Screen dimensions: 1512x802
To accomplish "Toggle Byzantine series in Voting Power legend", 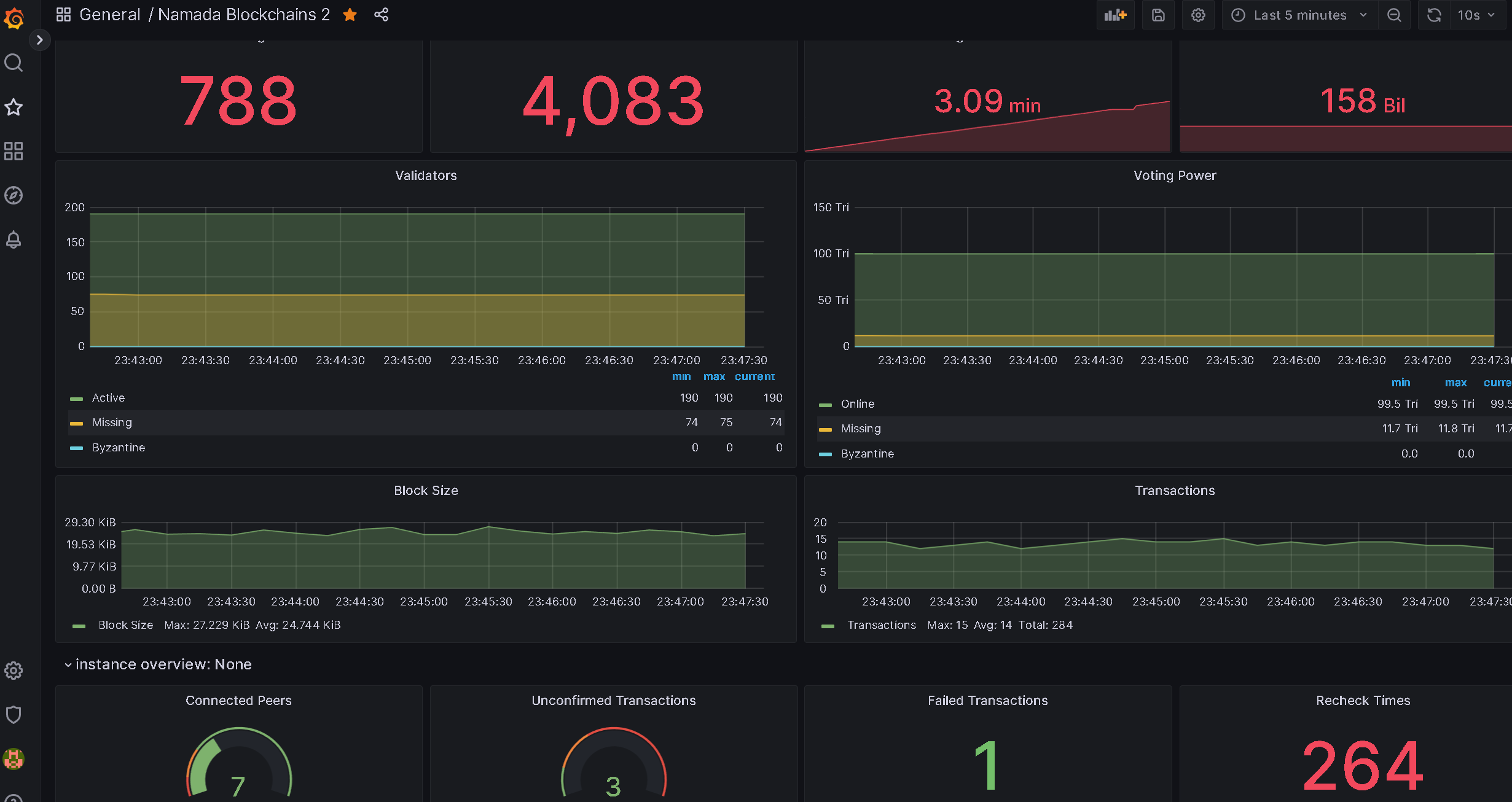I will pos(867,454).
